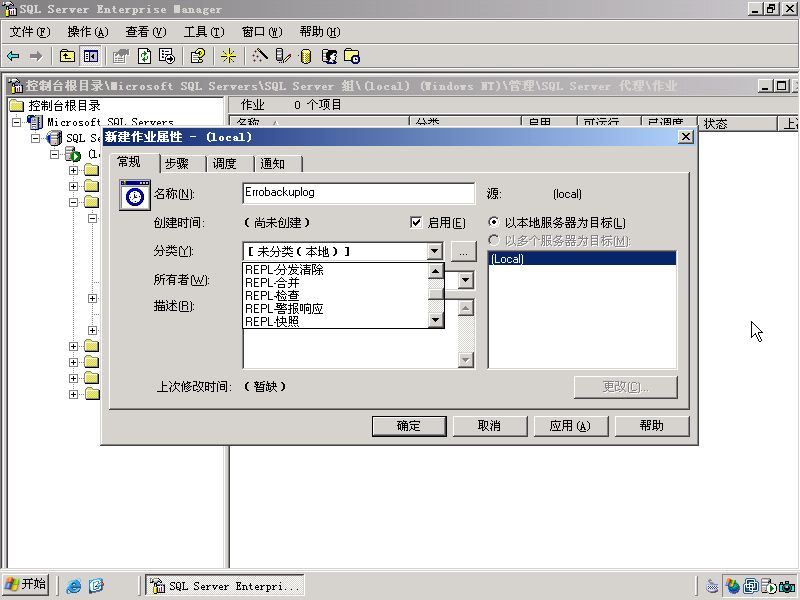
Task: Click category list scroll-down arrow
Action: (435, 320)
